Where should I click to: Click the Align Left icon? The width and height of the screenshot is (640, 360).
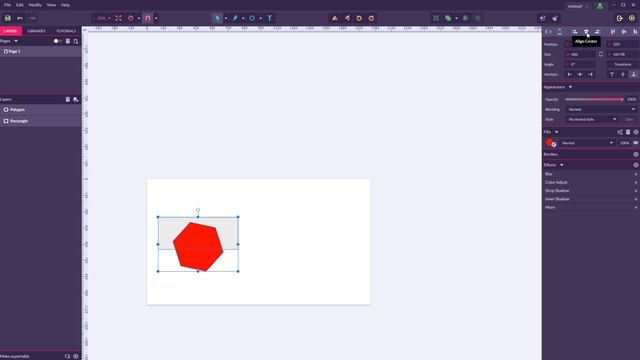point(575,31)
